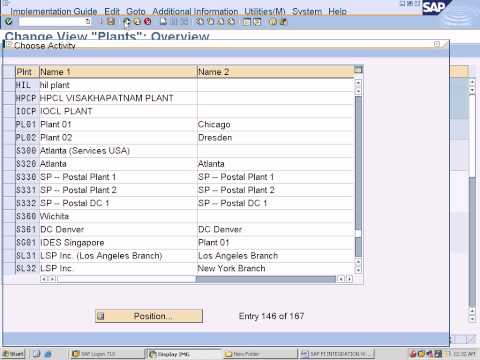Click the Name 2 column header
This screenshot has width=480, height=360.
[275, 72]
